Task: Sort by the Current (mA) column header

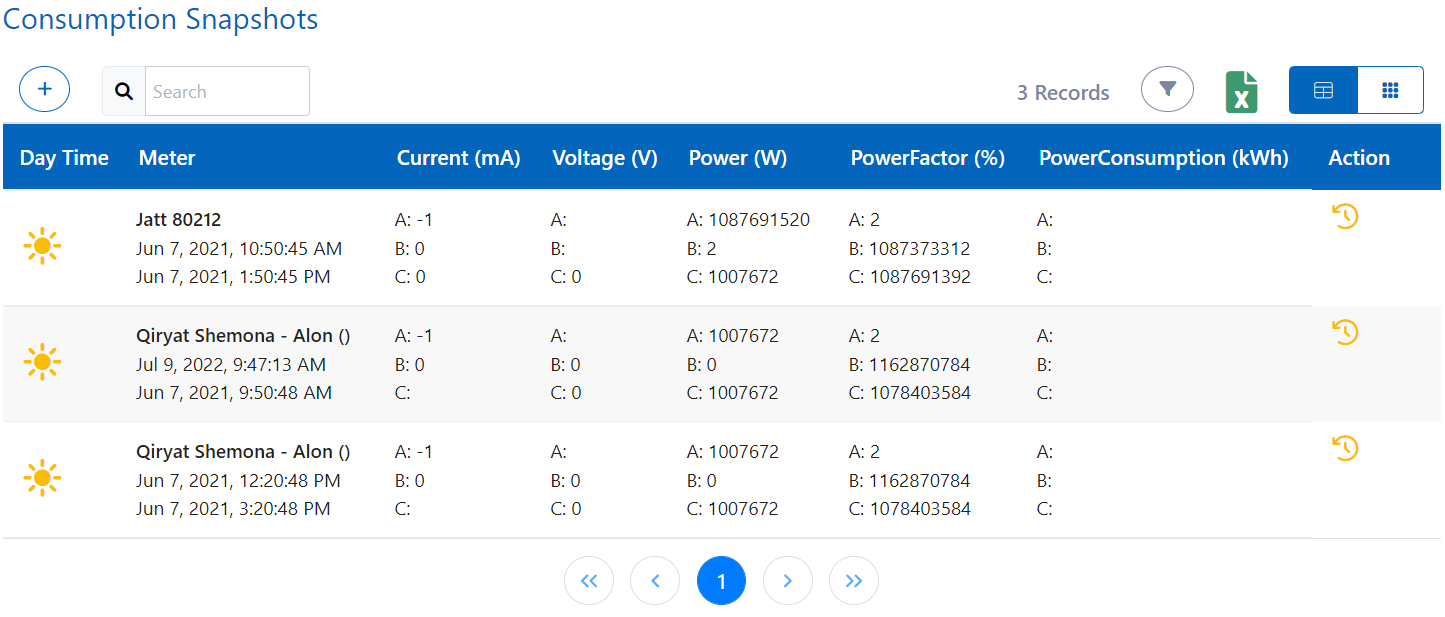Action: coord(458,158)
